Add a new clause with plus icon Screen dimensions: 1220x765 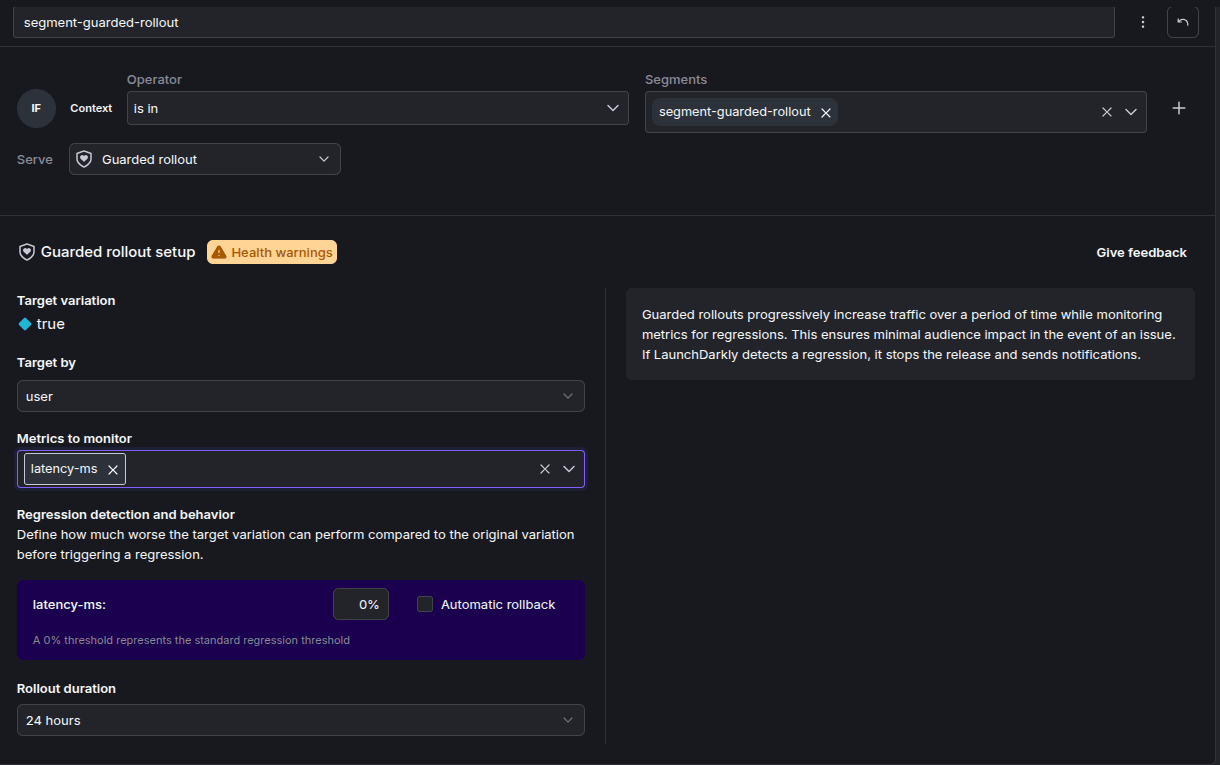pos(1179,108)
